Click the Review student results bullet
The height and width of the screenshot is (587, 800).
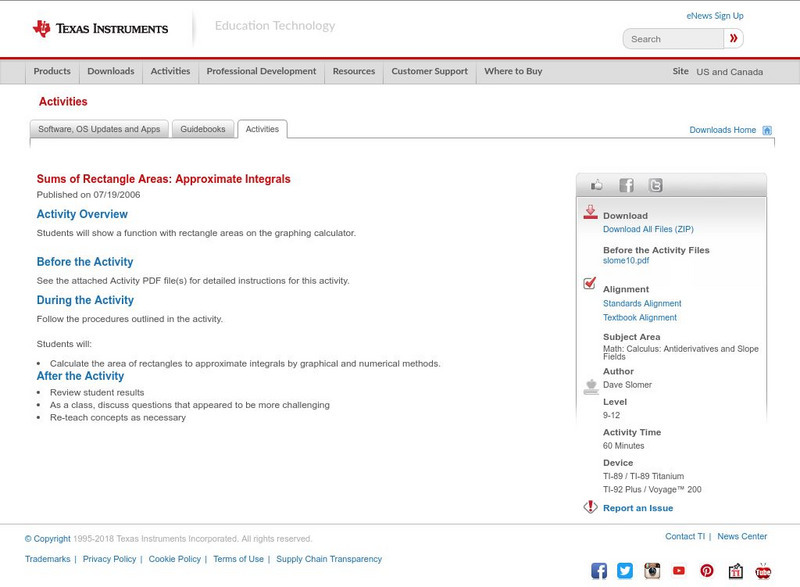[x=97, y=393]
